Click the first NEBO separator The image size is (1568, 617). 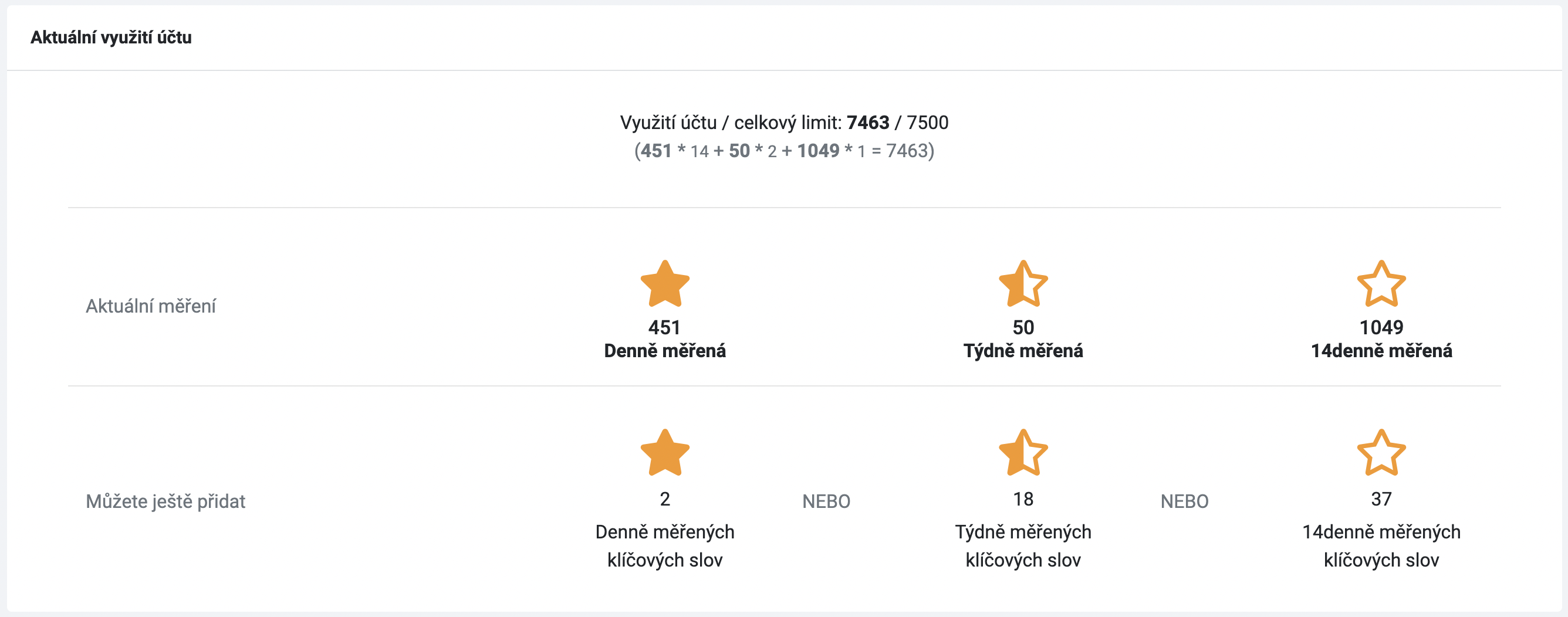click(826, 501)
